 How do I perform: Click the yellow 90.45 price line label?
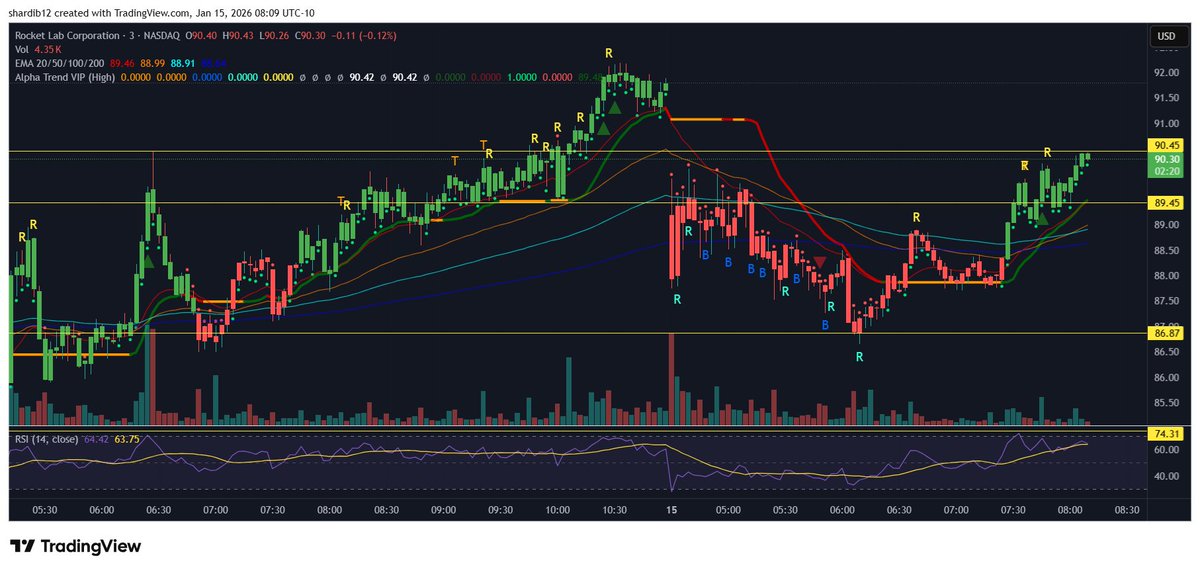1165,145
